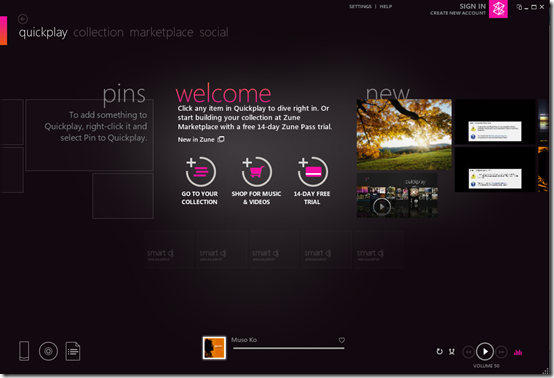Image resolution: width=554 pixels, height=378 pixels.
Task: Open Settings
Action: click(360, 6)
